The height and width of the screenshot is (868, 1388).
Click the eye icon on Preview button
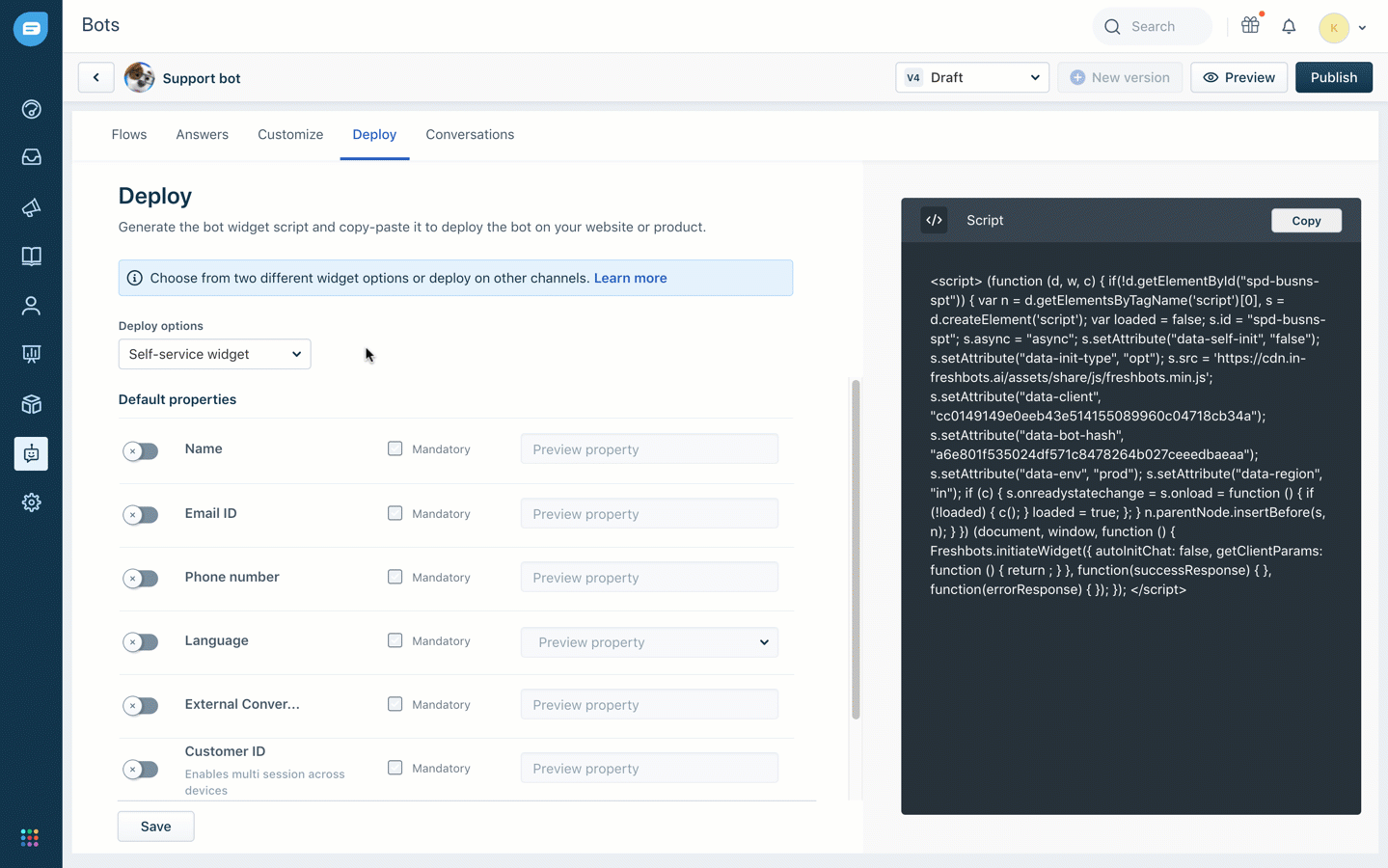(x=1211, y=77)
